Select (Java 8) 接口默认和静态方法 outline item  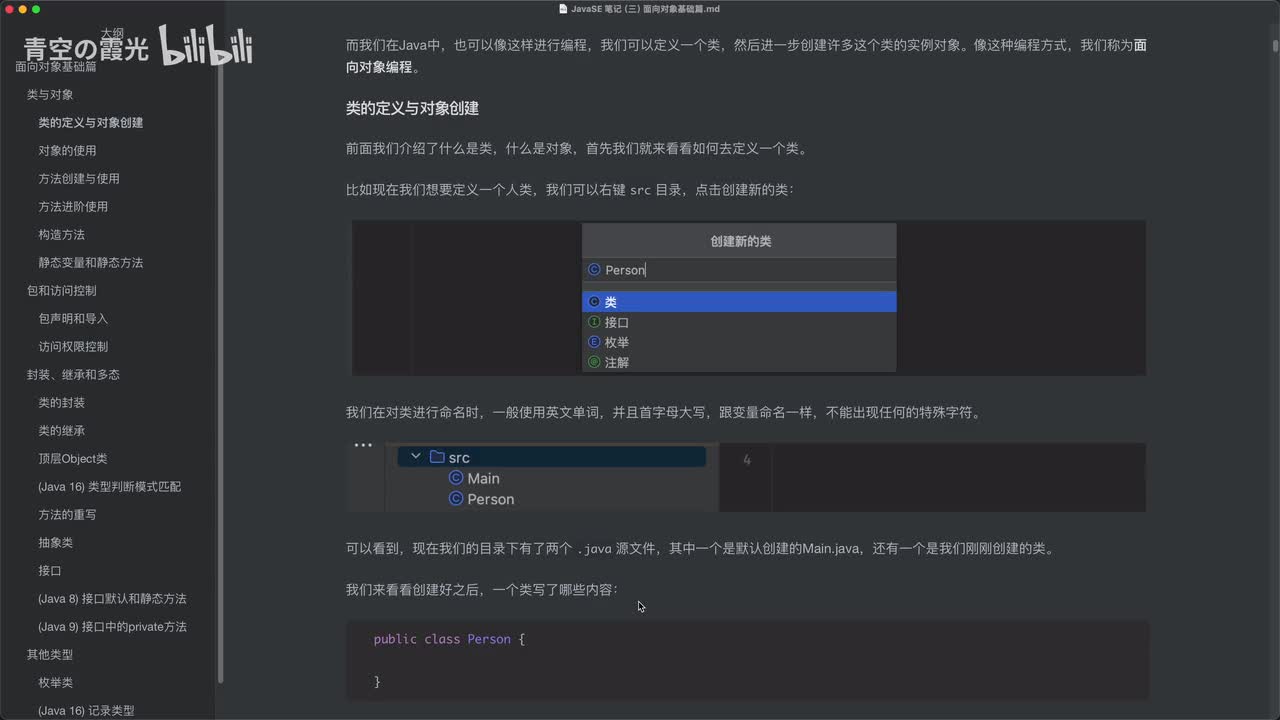[x=112, y=599]
